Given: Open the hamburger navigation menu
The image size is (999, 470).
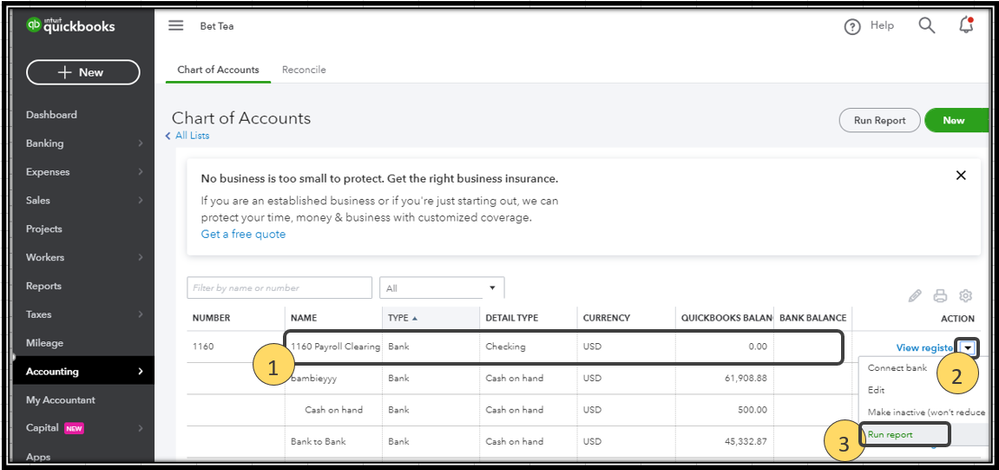Looking at the screenshot, I should click(x=176, y=25).
